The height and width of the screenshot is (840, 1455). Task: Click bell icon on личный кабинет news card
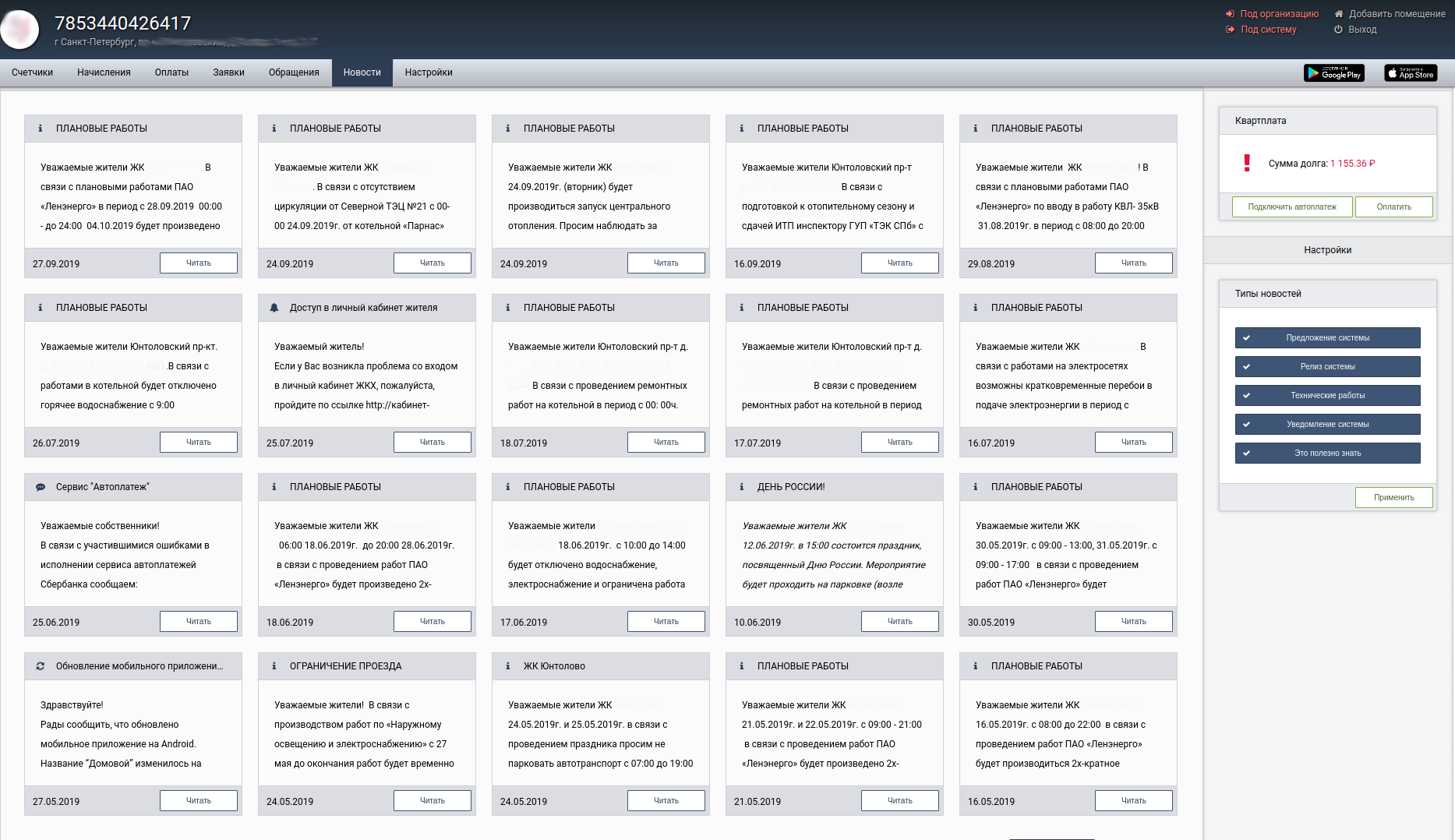[274, 308]
